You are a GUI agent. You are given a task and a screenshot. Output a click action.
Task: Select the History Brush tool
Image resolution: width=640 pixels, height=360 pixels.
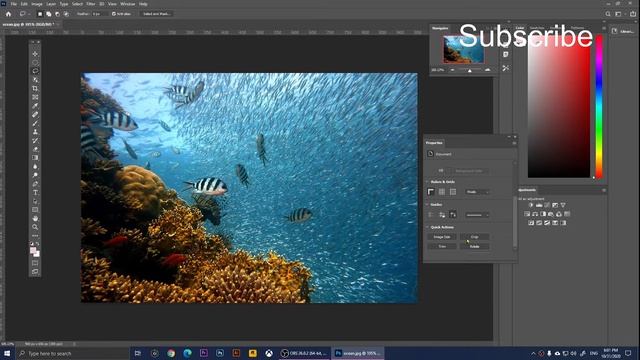pos(35,140)
